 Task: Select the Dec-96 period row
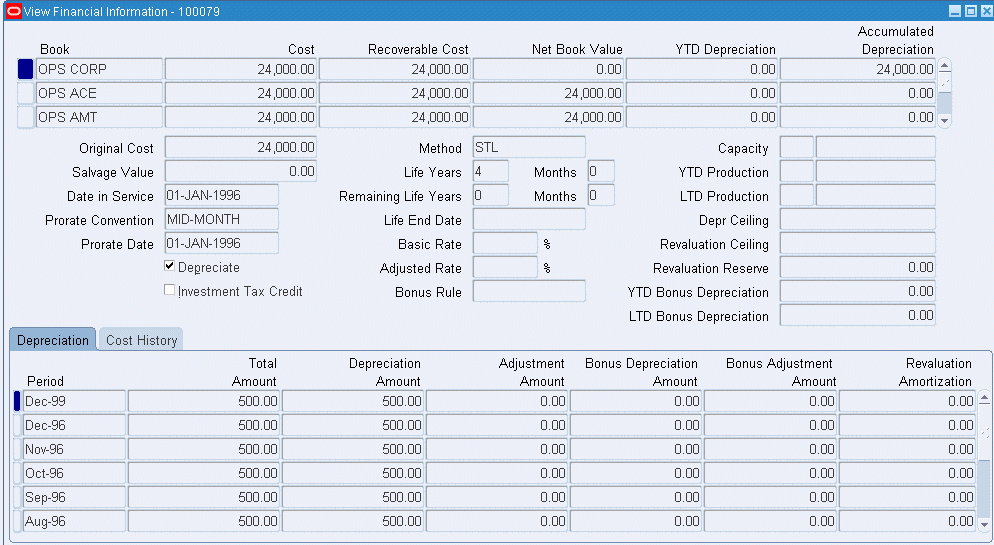74,425
